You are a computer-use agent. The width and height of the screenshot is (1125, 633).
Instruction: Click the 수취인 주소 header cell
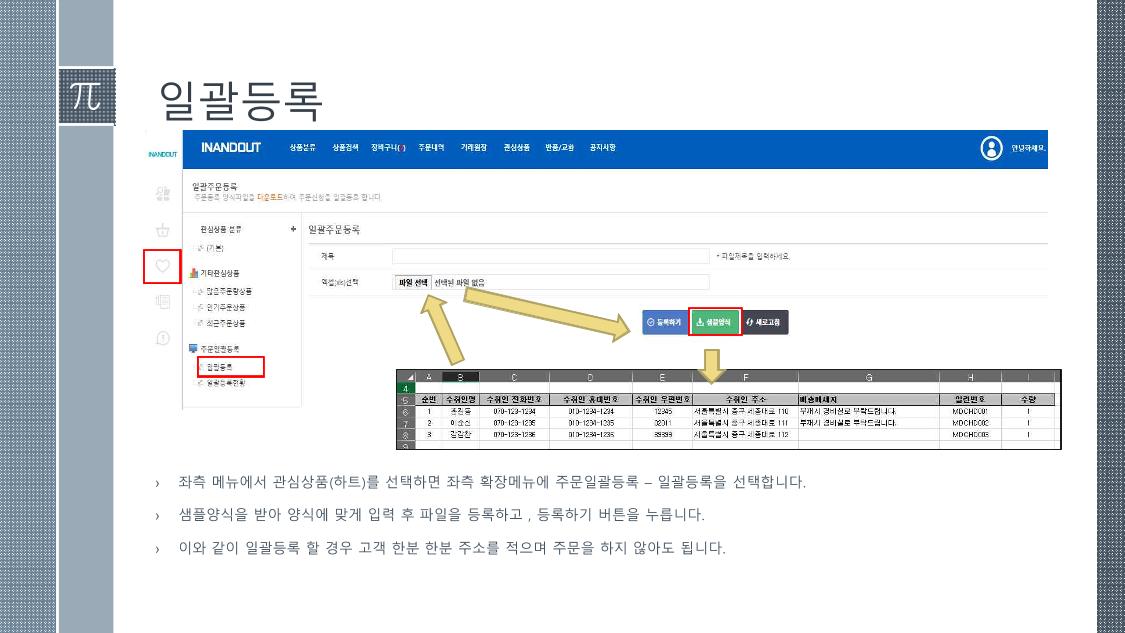[745, 400]
